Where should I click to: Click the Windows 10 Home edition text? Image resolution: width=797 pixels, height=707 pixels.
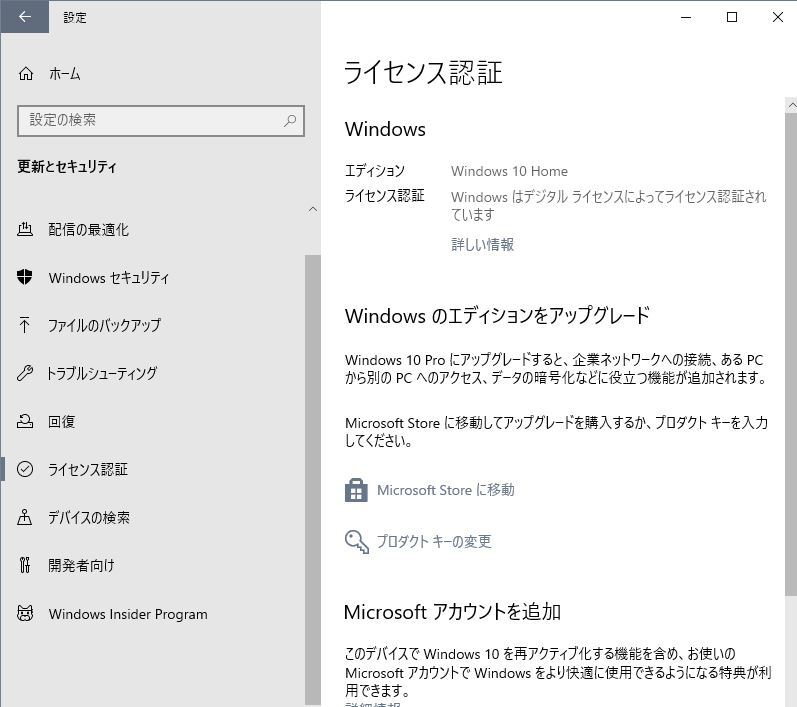509,171
